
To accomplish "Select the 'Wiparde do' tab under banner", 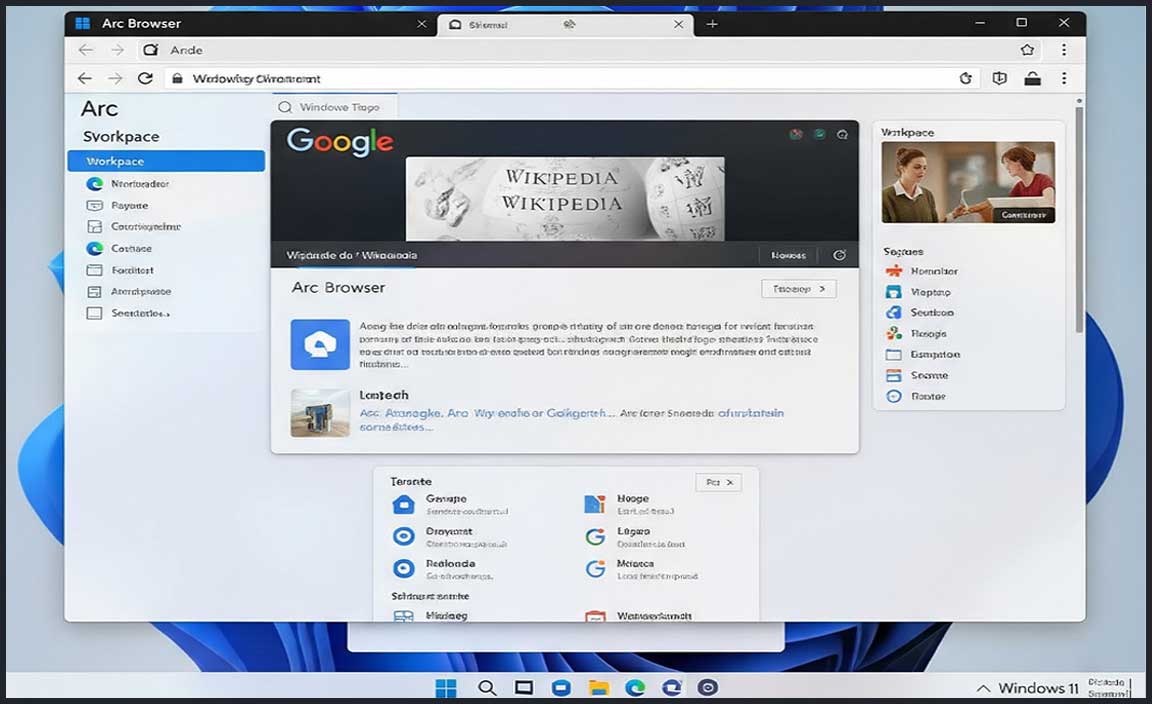I will coord(351,255).
